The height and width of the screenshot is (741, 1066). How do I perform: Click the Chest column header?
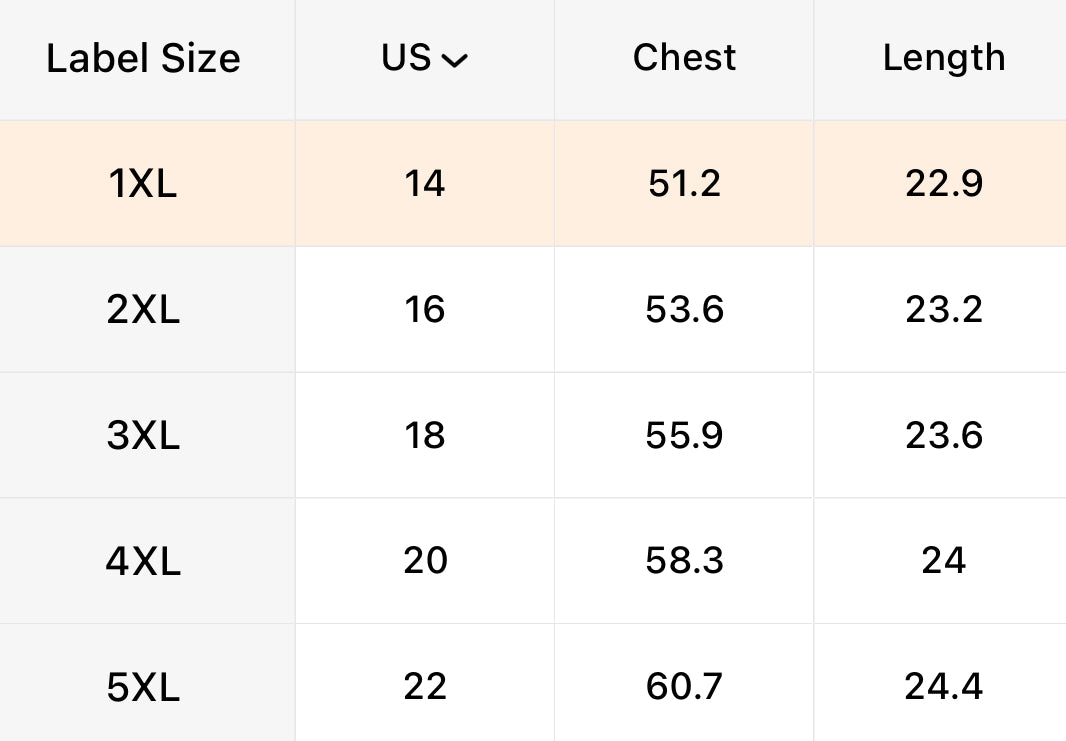pos(684,58)
